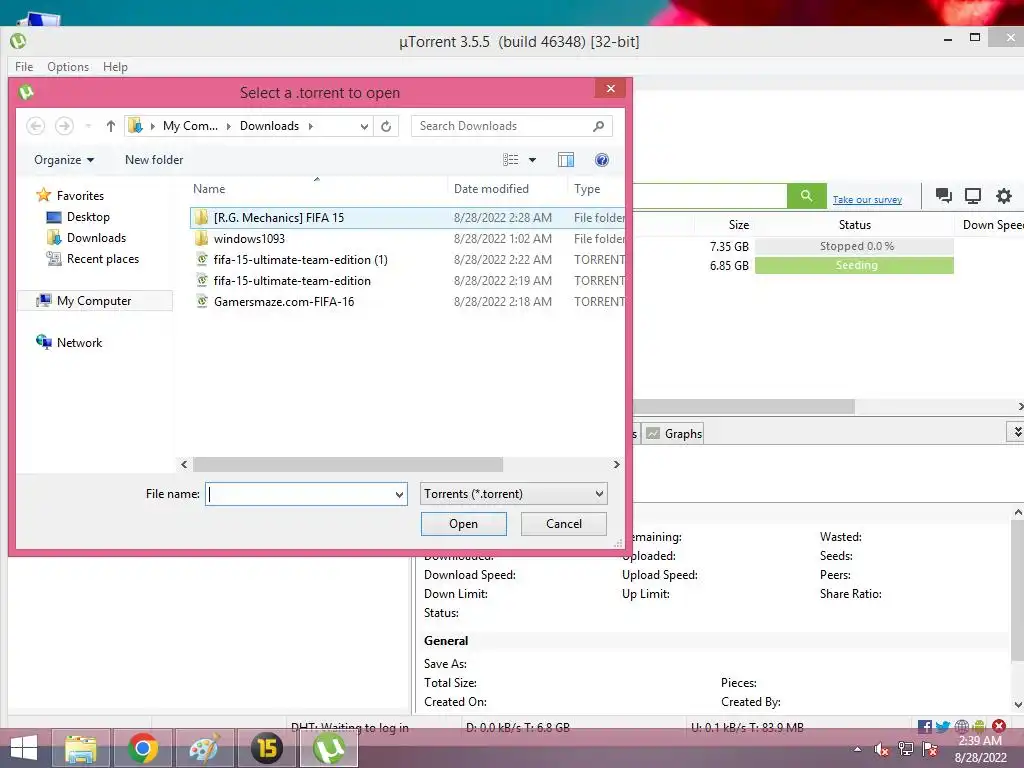Open uTorrent preferences gear icon
This screenshot has width=1024, height=768.
[x=1004, y=195]
